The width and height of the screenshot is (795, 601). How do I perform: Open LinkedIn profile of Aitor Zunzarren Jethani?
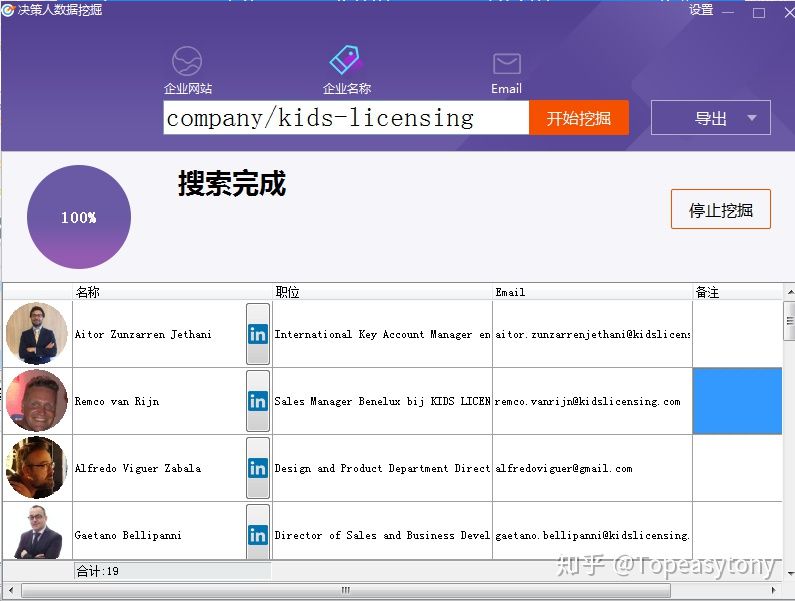click(x=258, y=334)
